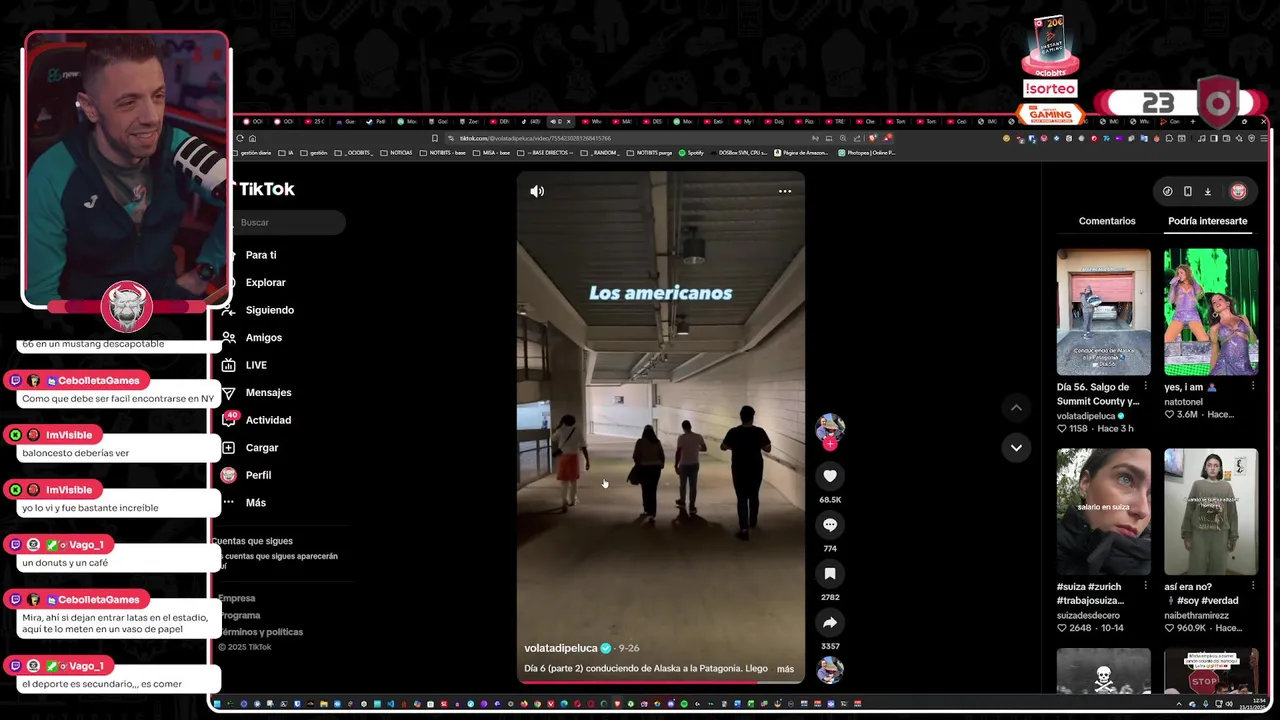Open the Actividad notifications icon

click(x=229, y=420)
